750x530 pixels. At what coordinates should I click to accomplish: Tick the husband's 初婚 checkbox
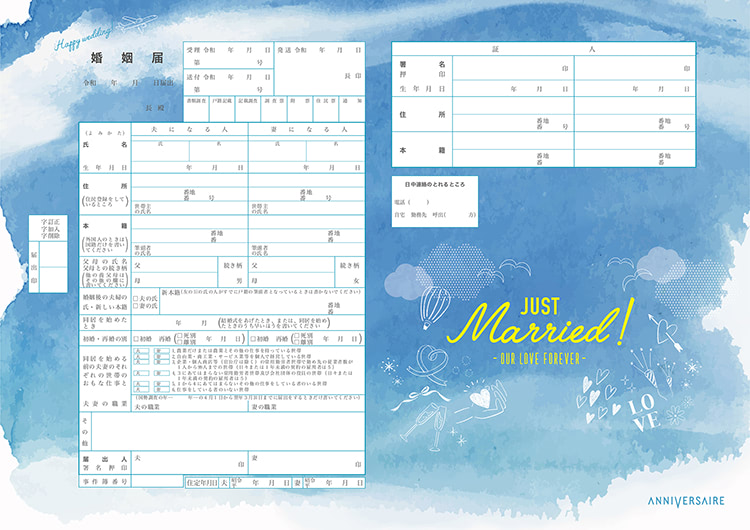pos(135,339)
